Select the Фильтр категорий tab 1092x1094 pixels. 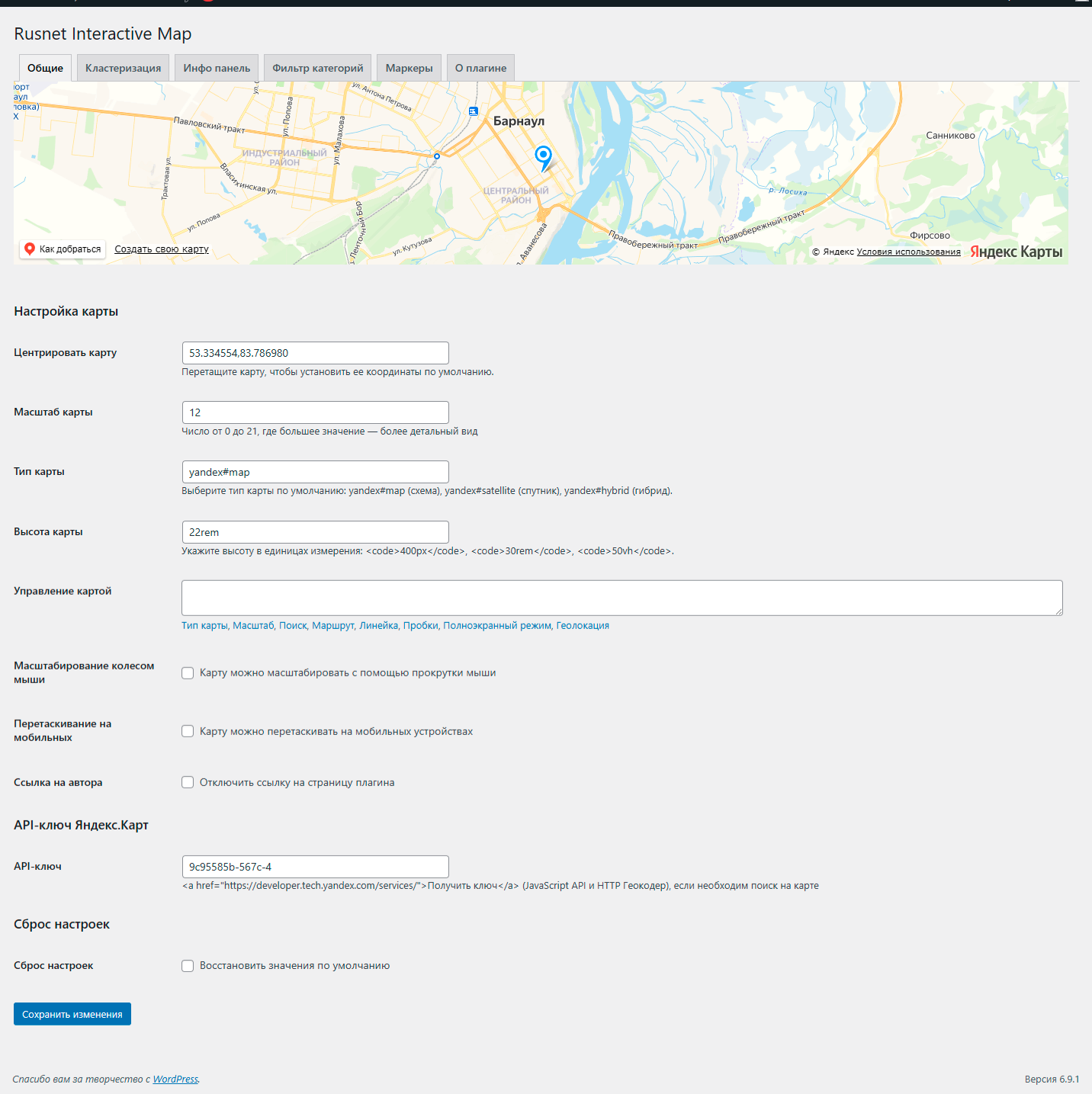[318, 68]
